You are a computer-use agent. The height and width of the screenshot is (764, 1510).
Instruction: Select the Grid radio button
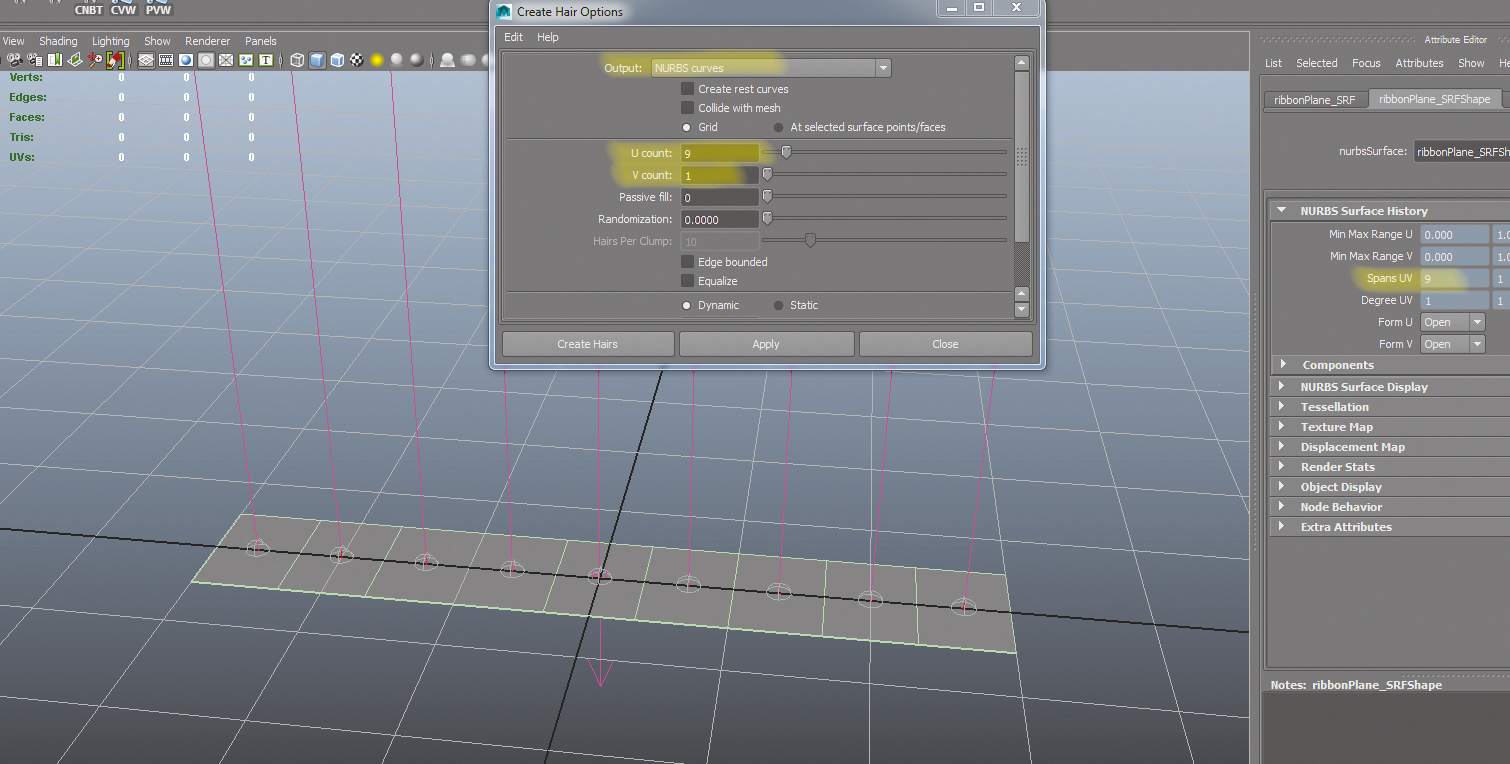coord(686,127)
